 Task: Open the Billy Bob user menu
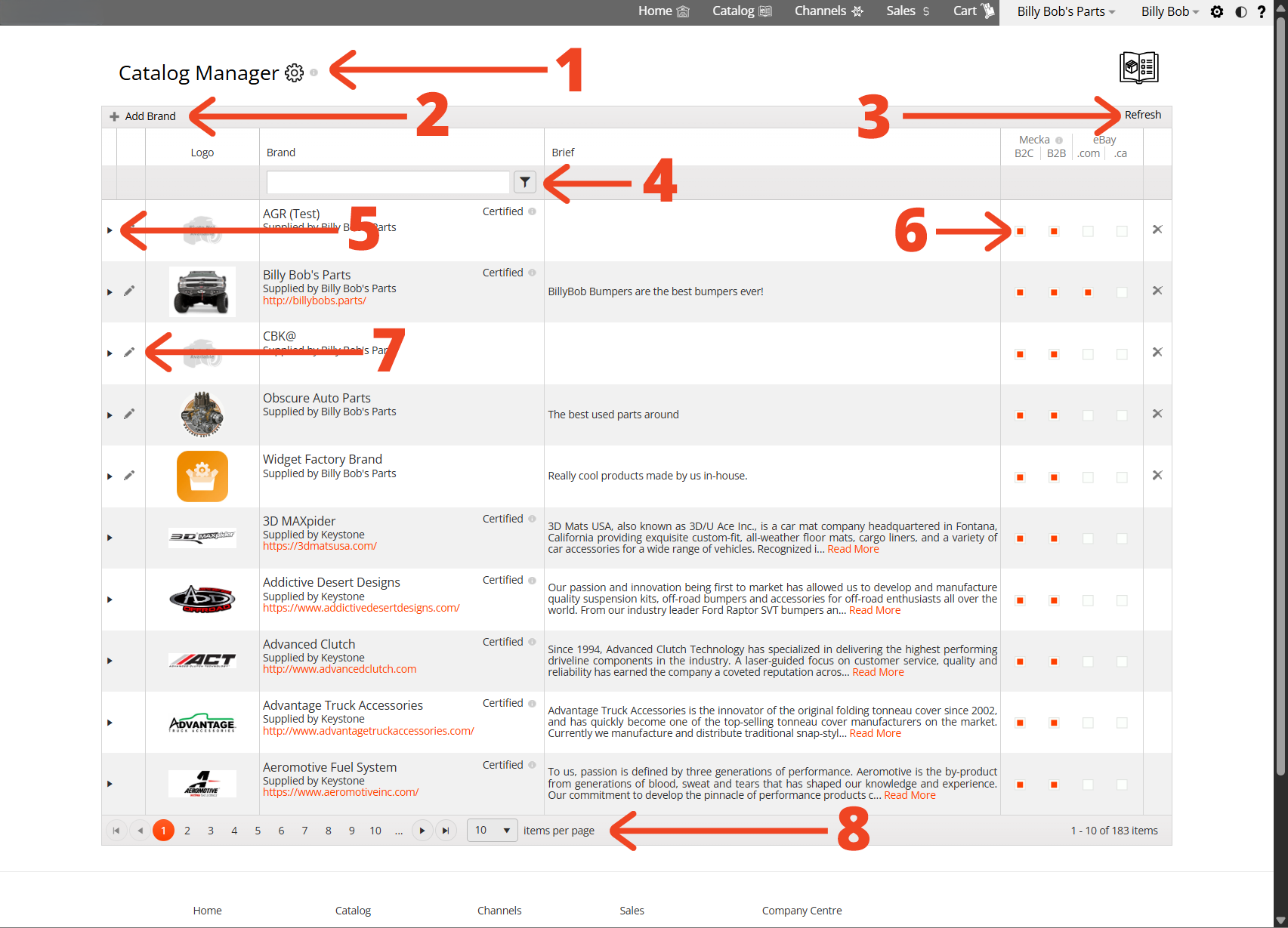[x=1170, y=11]
